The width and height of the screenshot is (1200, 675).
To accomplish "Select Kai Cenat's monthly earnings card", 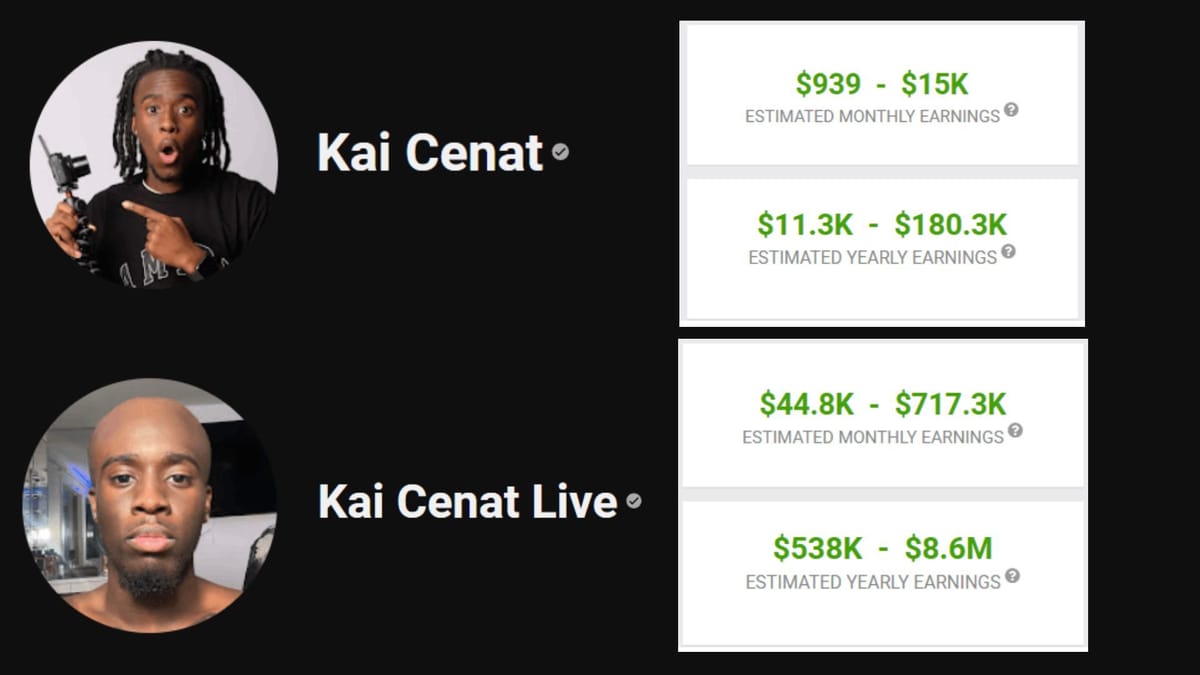I will (881, 93).
